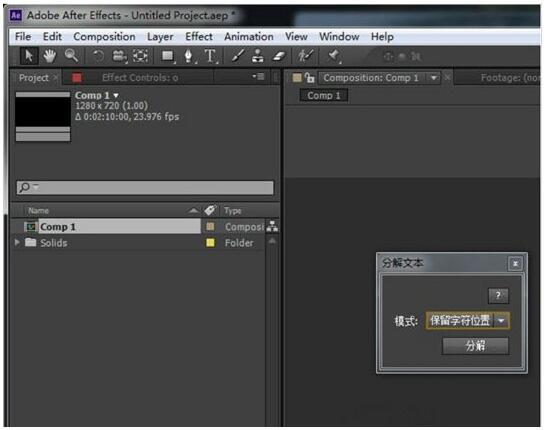Click the Project search input field
Image resolution: width=550 pixels, height=430 pixels.
[145, 187]
